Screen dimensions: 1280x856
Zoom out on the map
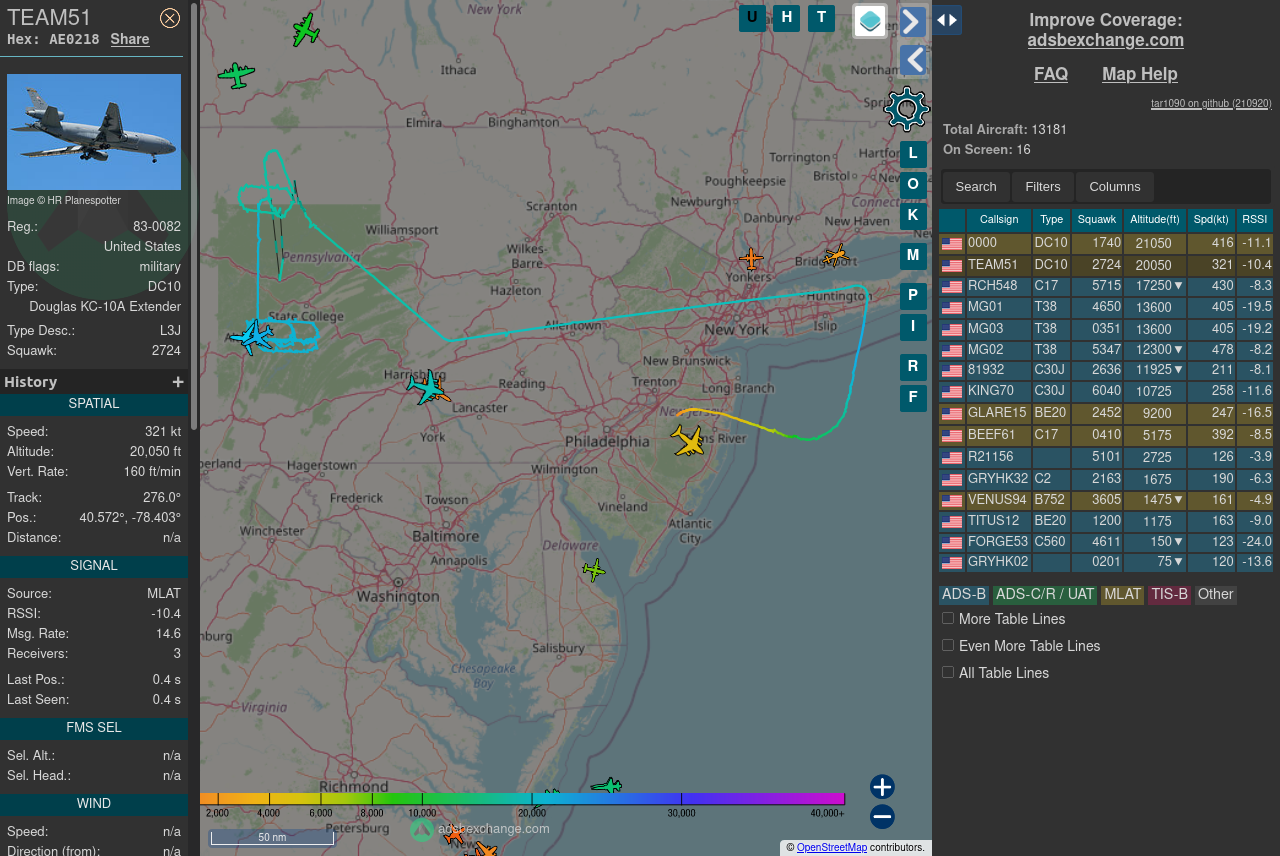point(882,817)
